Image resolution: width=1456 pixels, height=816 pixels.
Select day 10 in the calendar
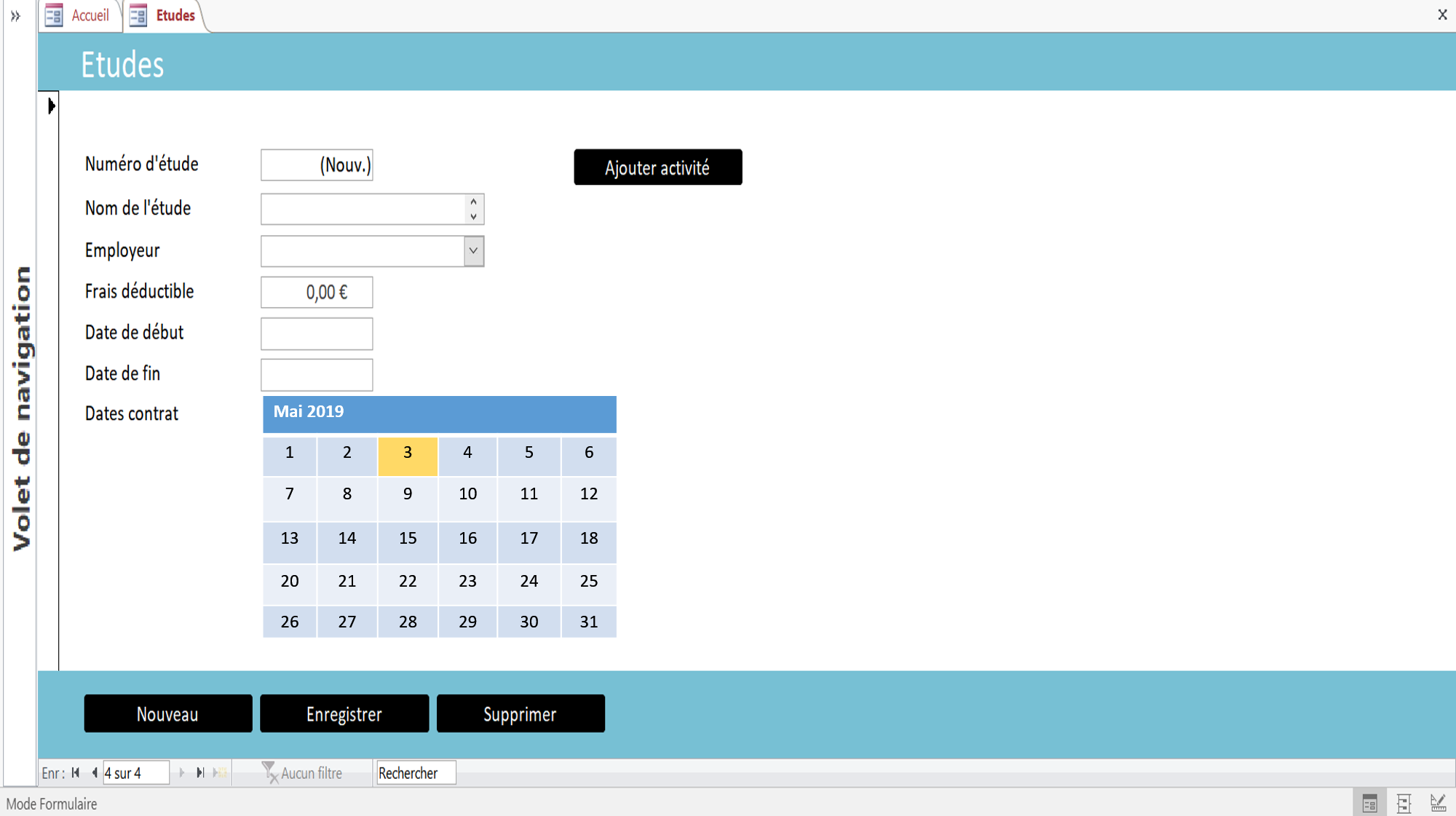pos(467,499)
